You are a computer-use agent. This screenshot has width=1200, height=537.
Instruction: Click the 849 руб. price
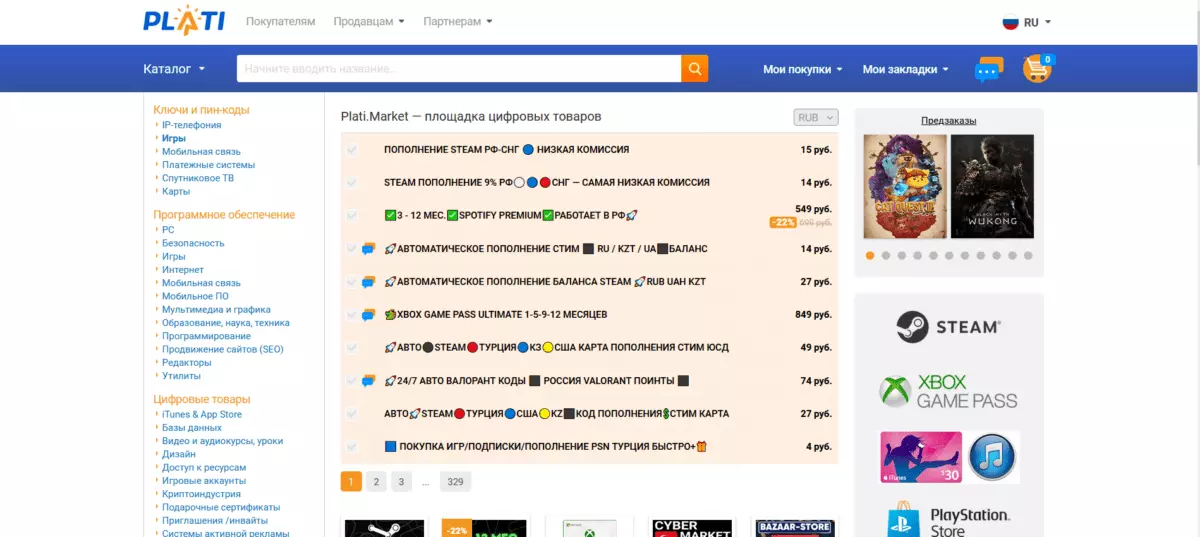point(813,315)
